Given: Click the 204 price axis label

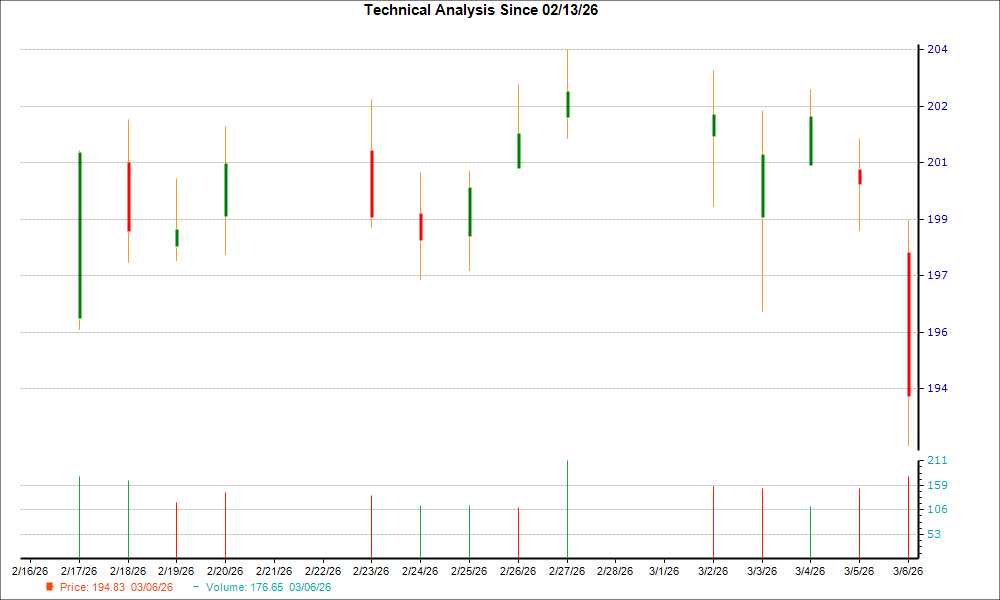Looking at the screenshot, I should coord(937,50).
